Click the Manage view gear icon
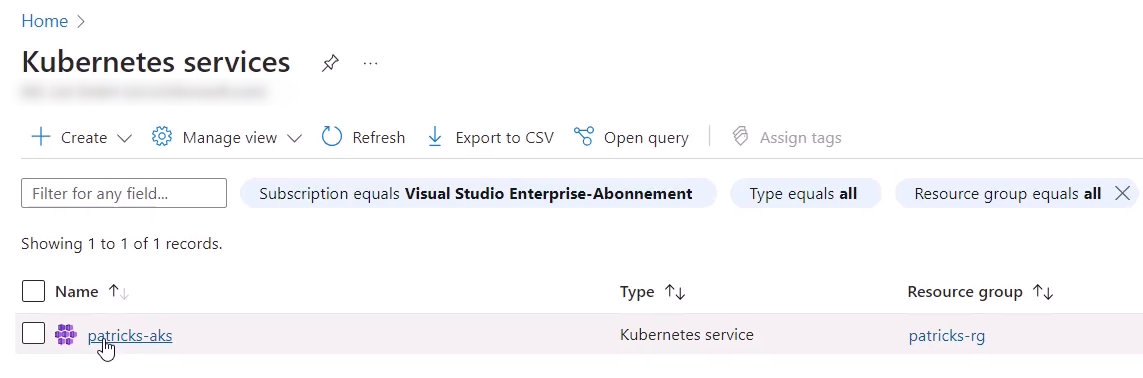The image size is (1143, 378). click(161, 137)
